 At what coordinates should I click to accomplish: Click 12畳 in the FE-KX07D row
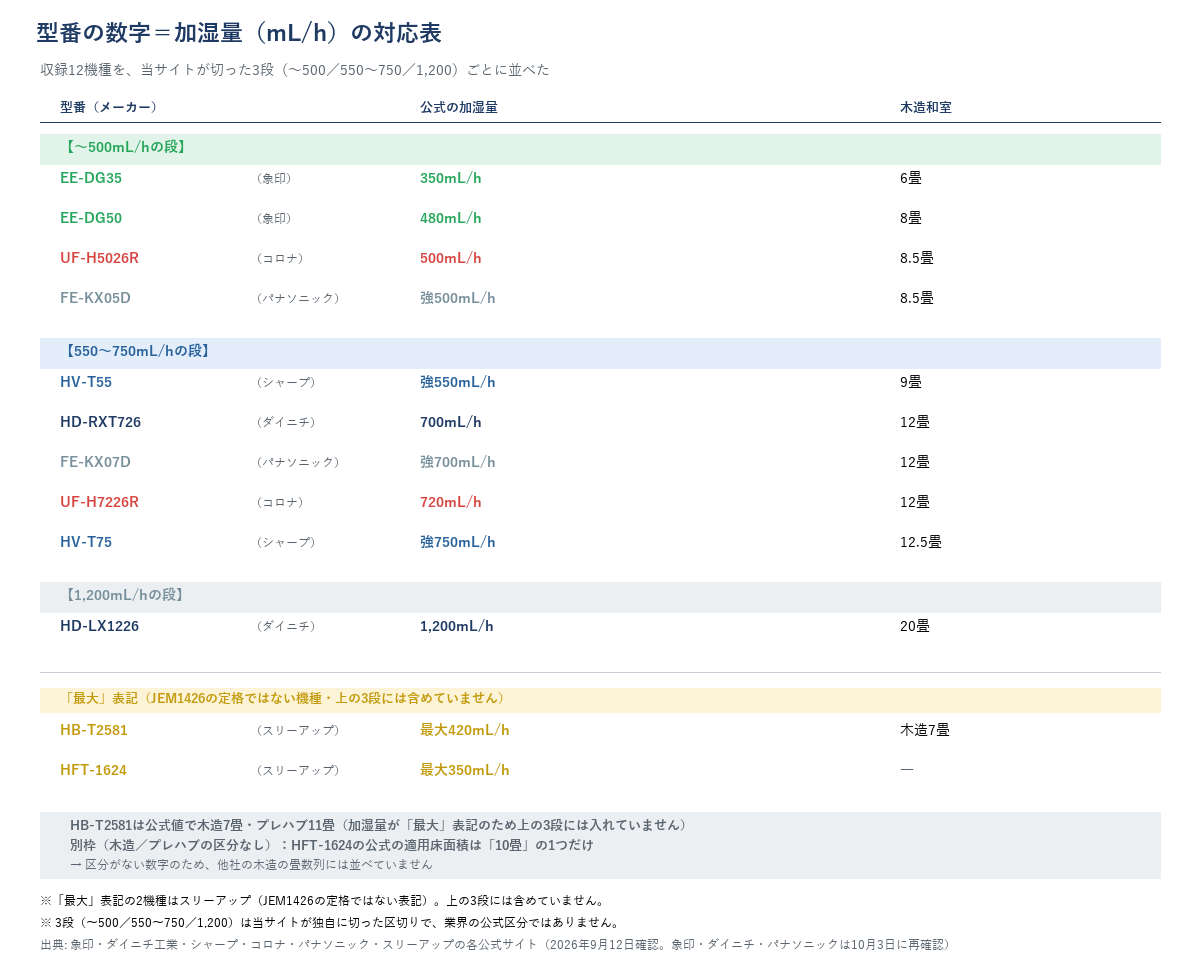click(x=915, y=462)
